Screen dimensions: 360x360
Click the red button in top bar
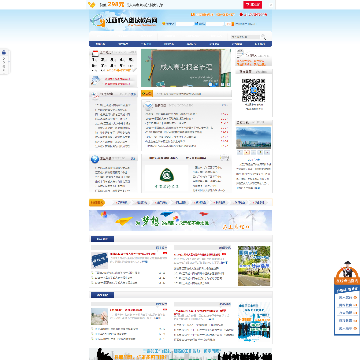point(252,5)
